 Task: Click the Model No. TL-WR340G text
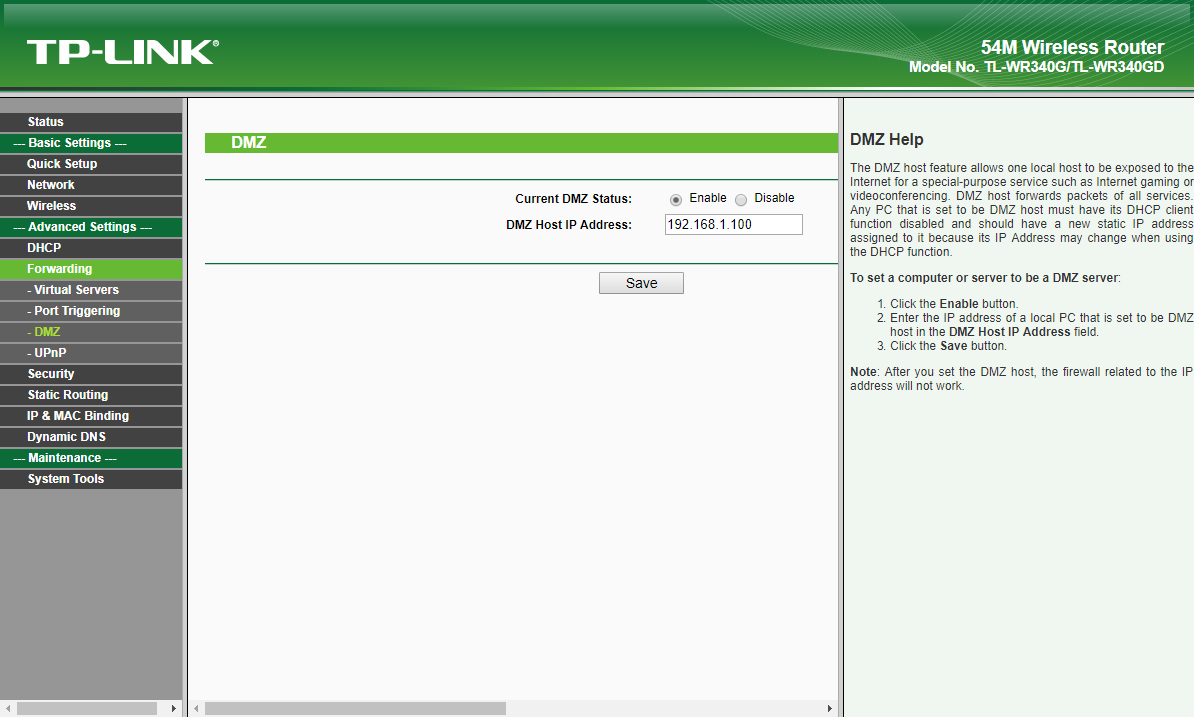point(1036,67)
